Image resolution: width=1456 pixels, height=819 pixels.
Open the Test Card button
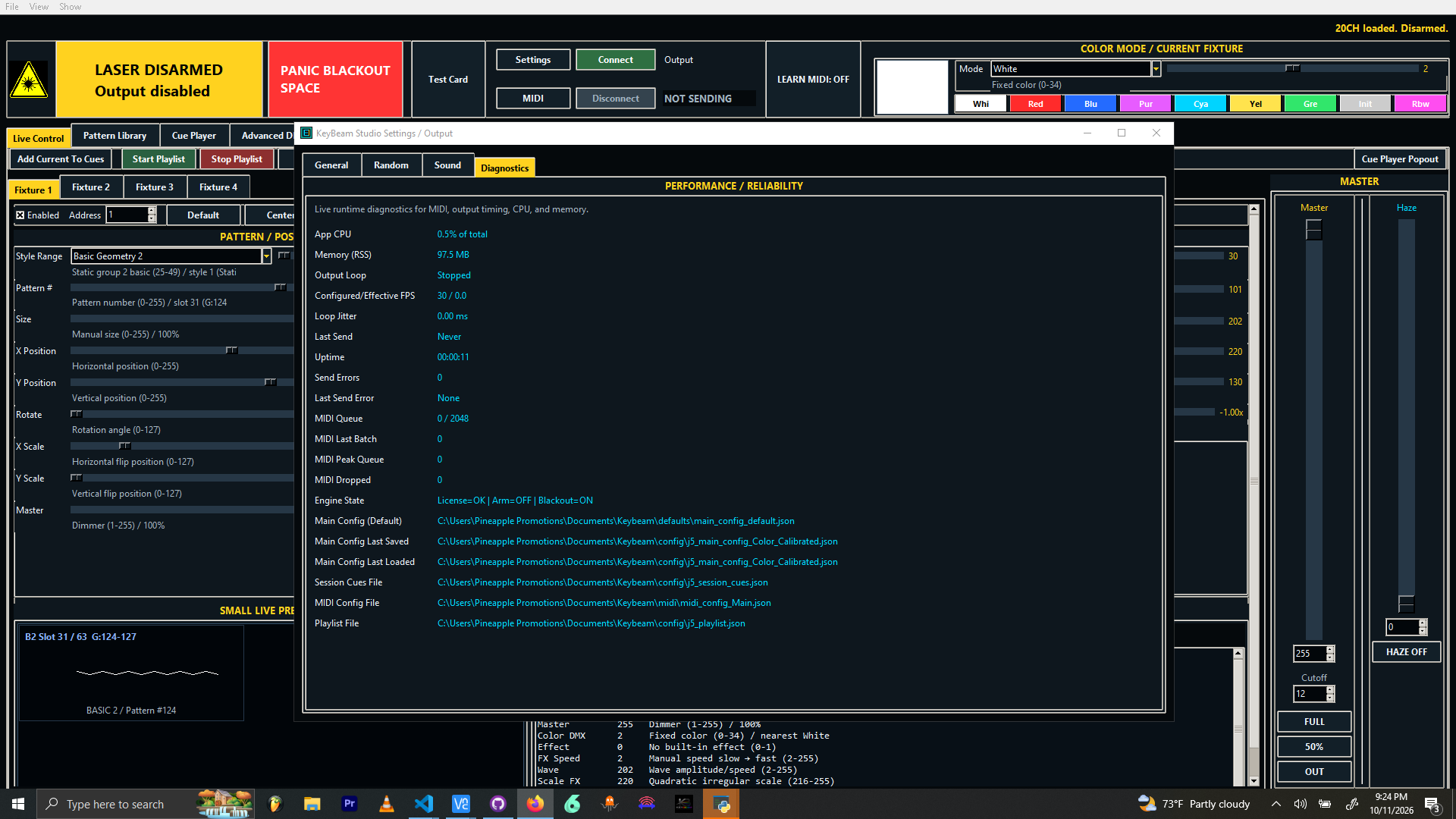[448, 80]
